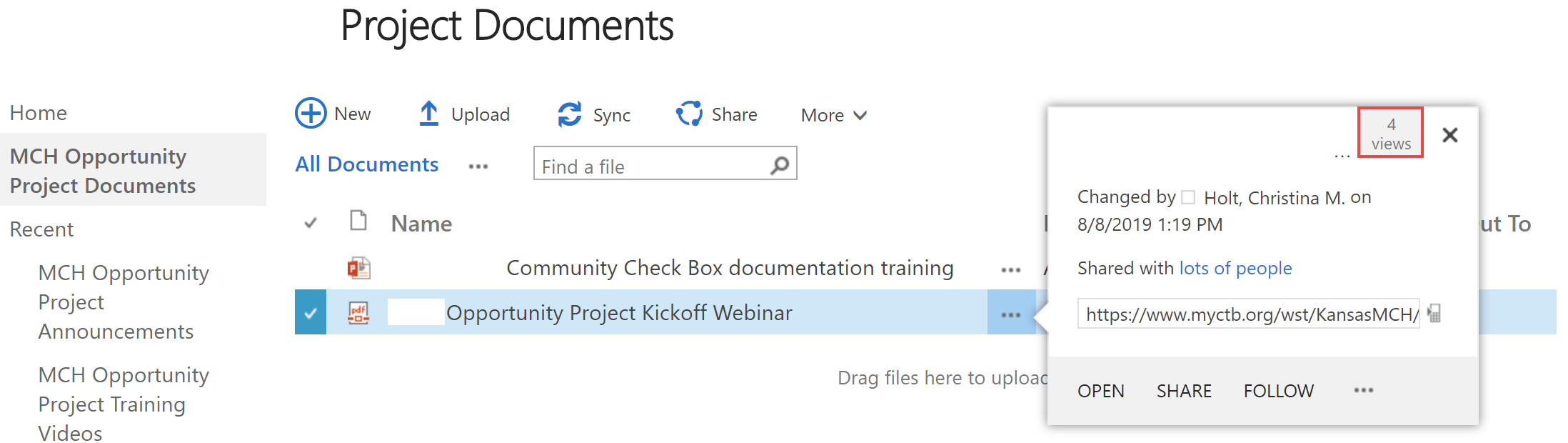Open Home in the left navigation
The width and height of the screenshot is (1568, 443).
coord(39,113)
